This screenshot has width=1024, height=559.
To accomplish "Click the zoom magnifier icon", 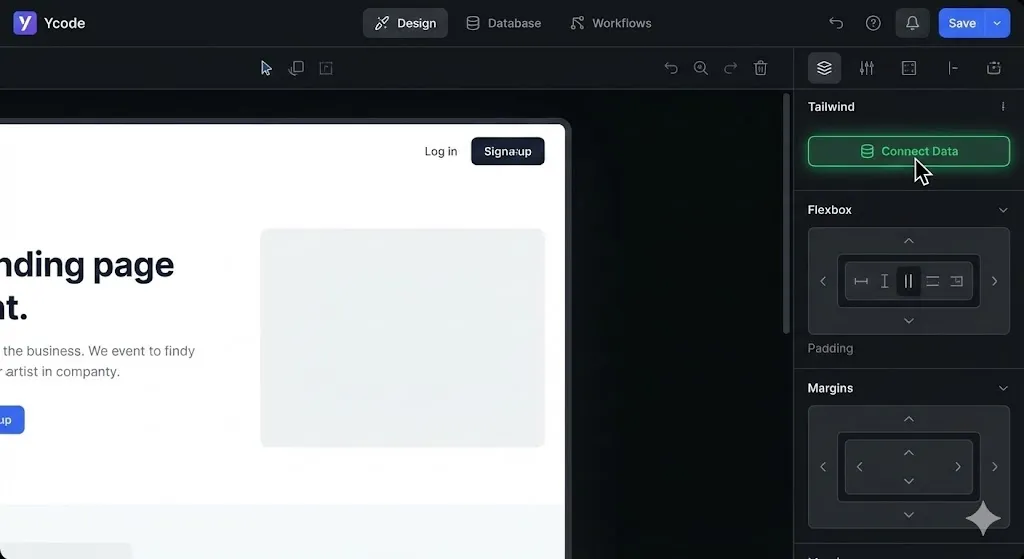I will tap(701, 68).
